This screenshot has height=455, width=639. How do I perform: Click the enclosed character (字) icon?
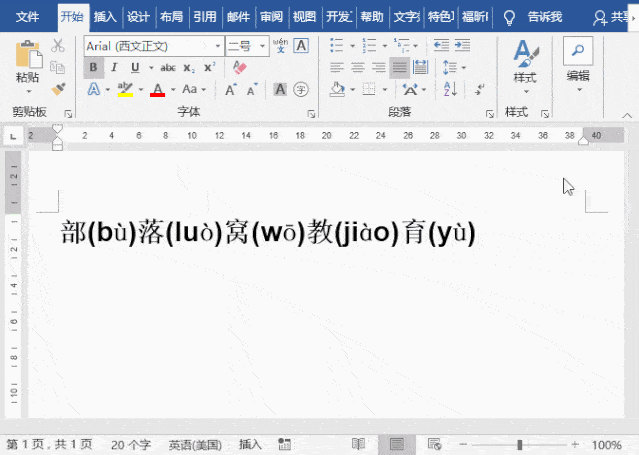click(x=301, y=89)
